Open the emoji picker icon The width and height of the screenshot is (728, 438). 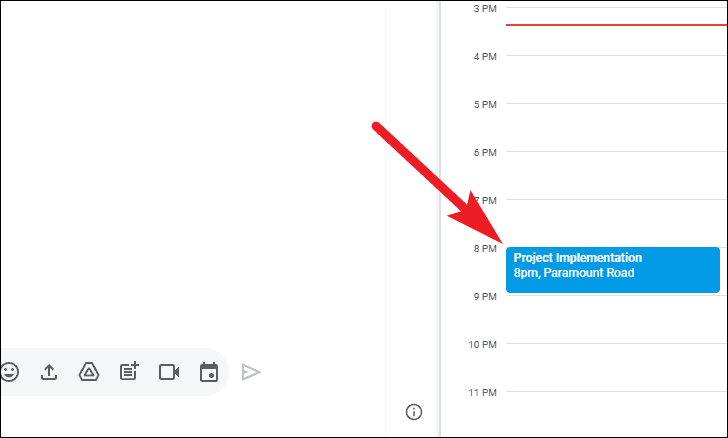click(x=9, y=372)
